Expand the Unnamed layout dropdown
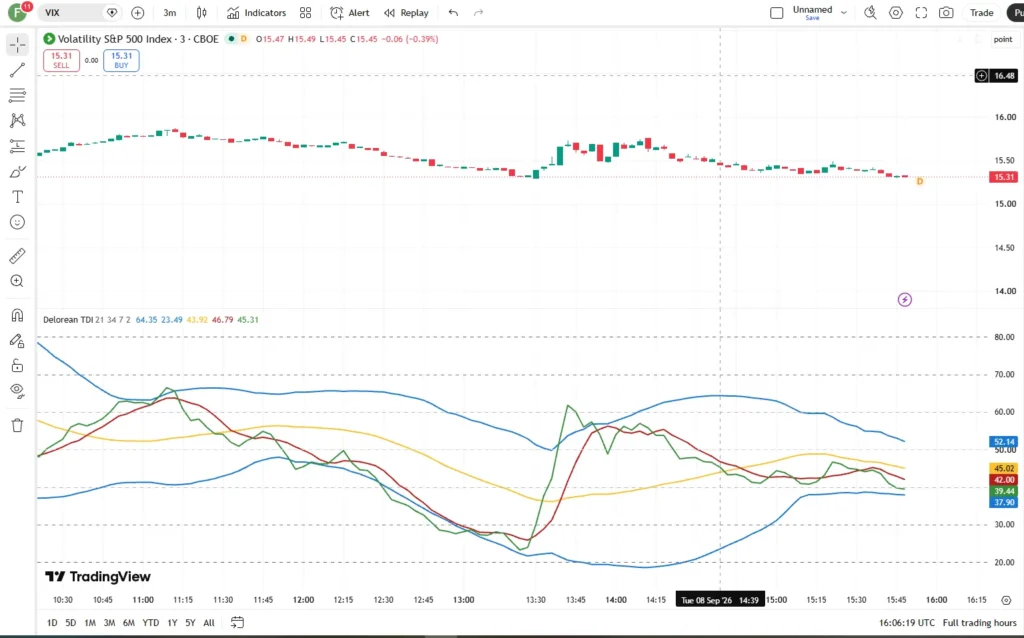 pyautogui.click(x=844, y=12)
